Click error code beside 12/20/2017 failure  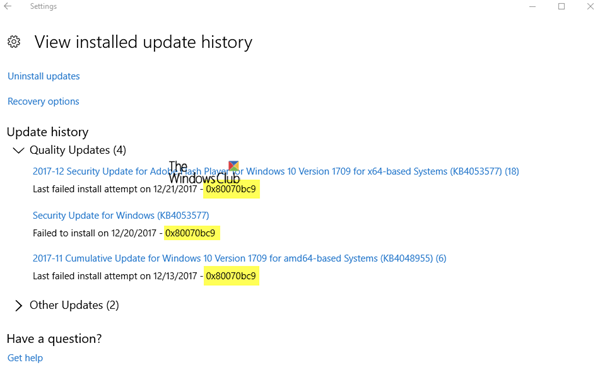[191, 233]
